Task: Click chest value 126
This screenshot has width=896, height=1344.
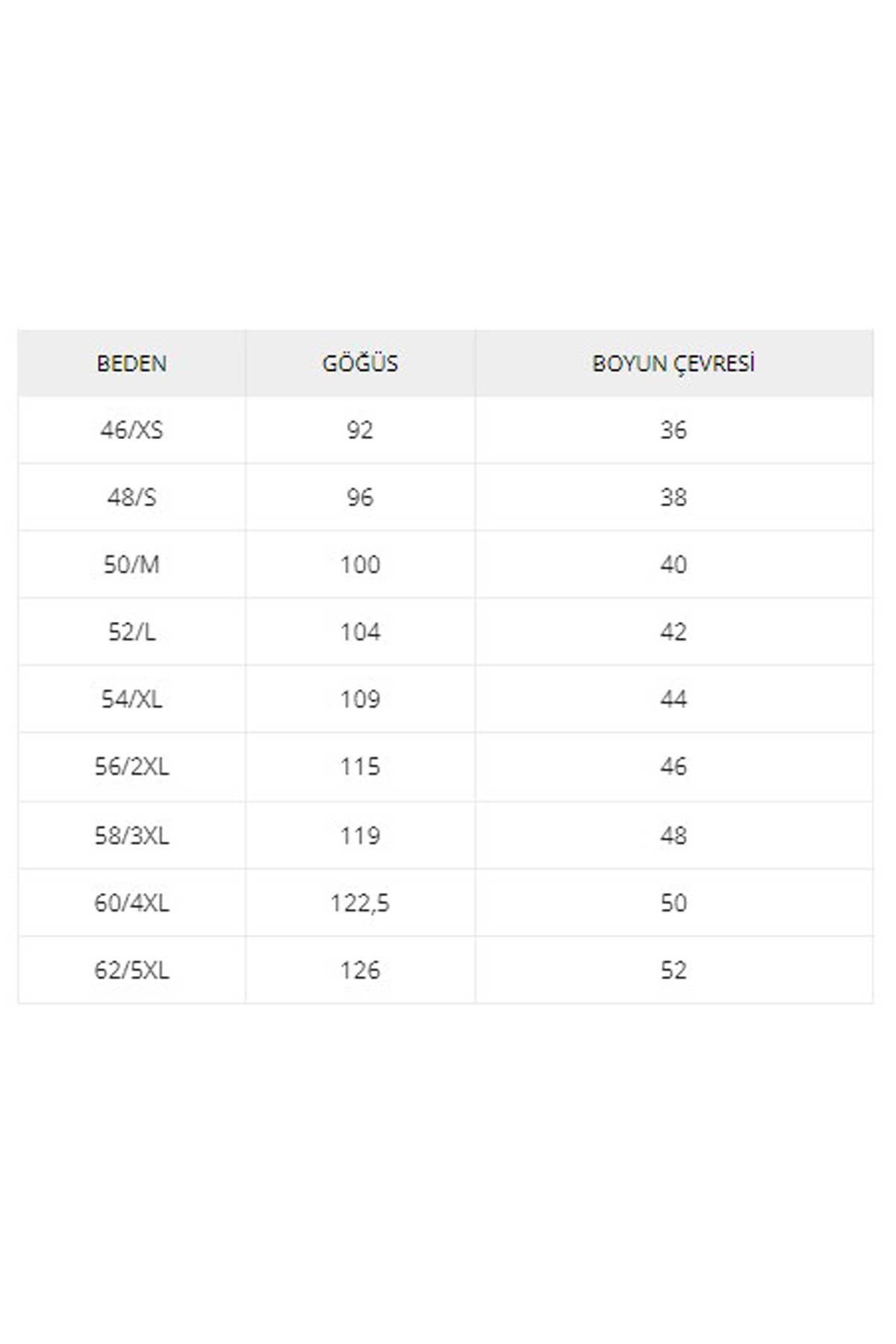Action: 360,970
